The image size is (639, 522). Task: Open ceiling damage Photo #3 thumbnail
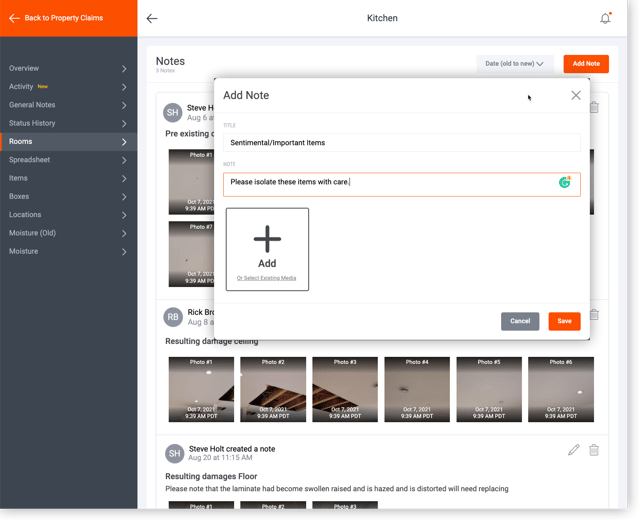[x=345, y=390]
